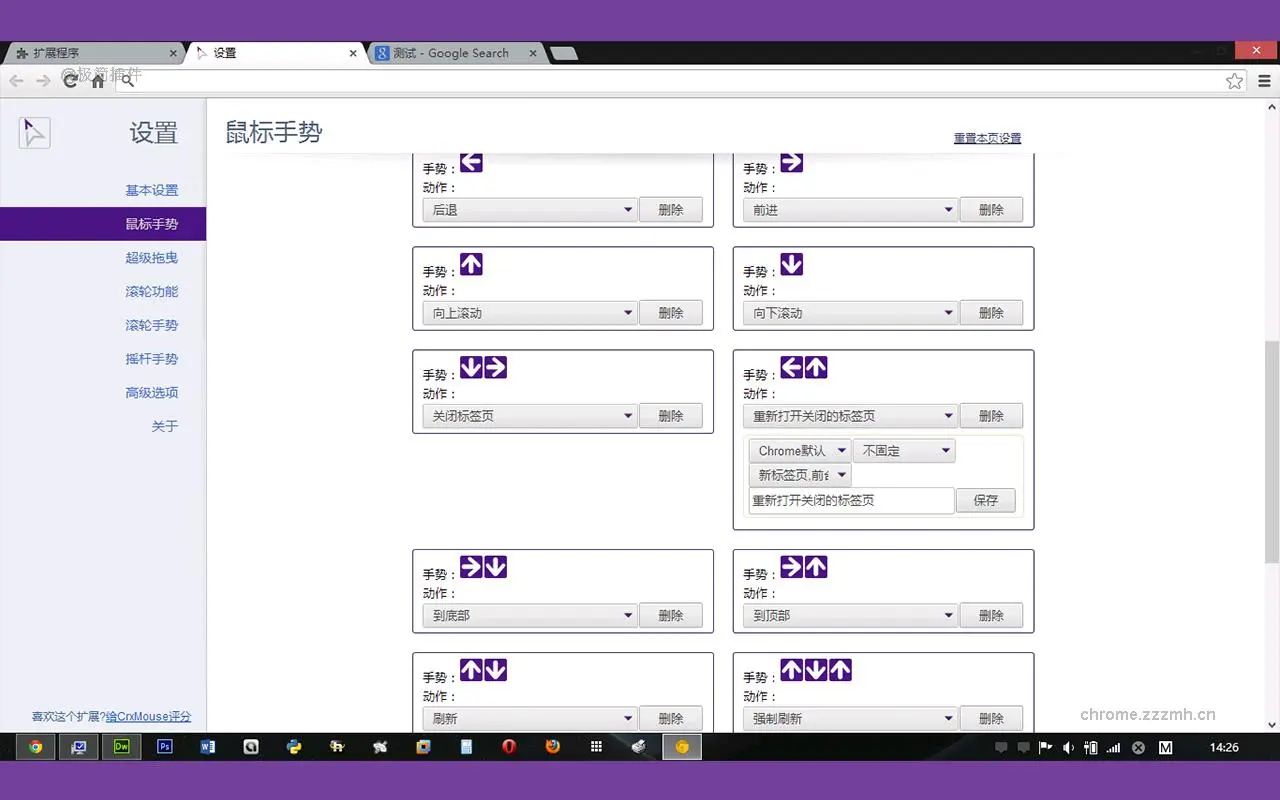Click the bookmark star icon

(1235, 81)
